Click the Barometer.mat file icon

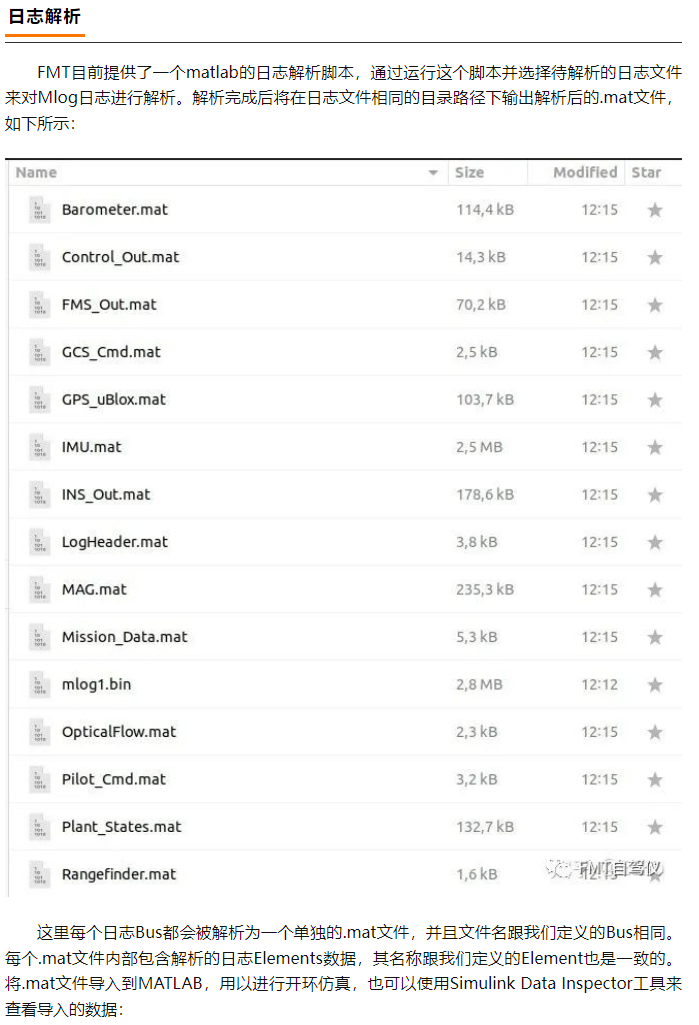click(39, 210)
